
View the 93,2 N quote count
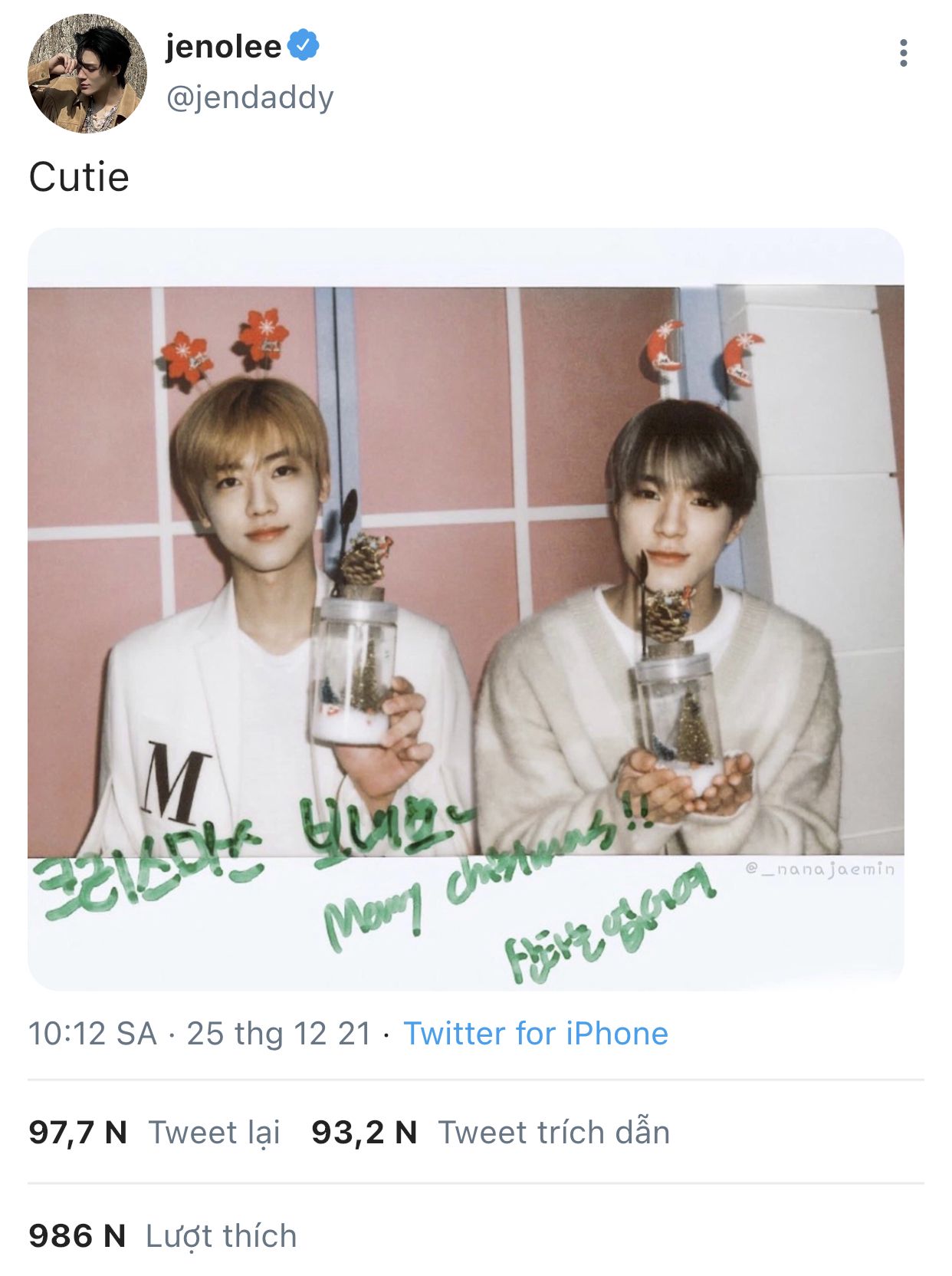364,1133
